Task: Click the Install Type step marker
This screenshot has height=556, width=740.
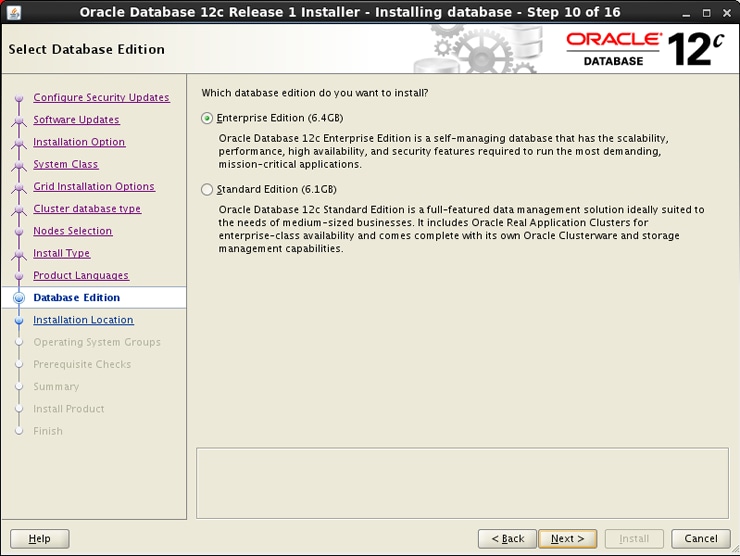Action: [x=19, y=254]
